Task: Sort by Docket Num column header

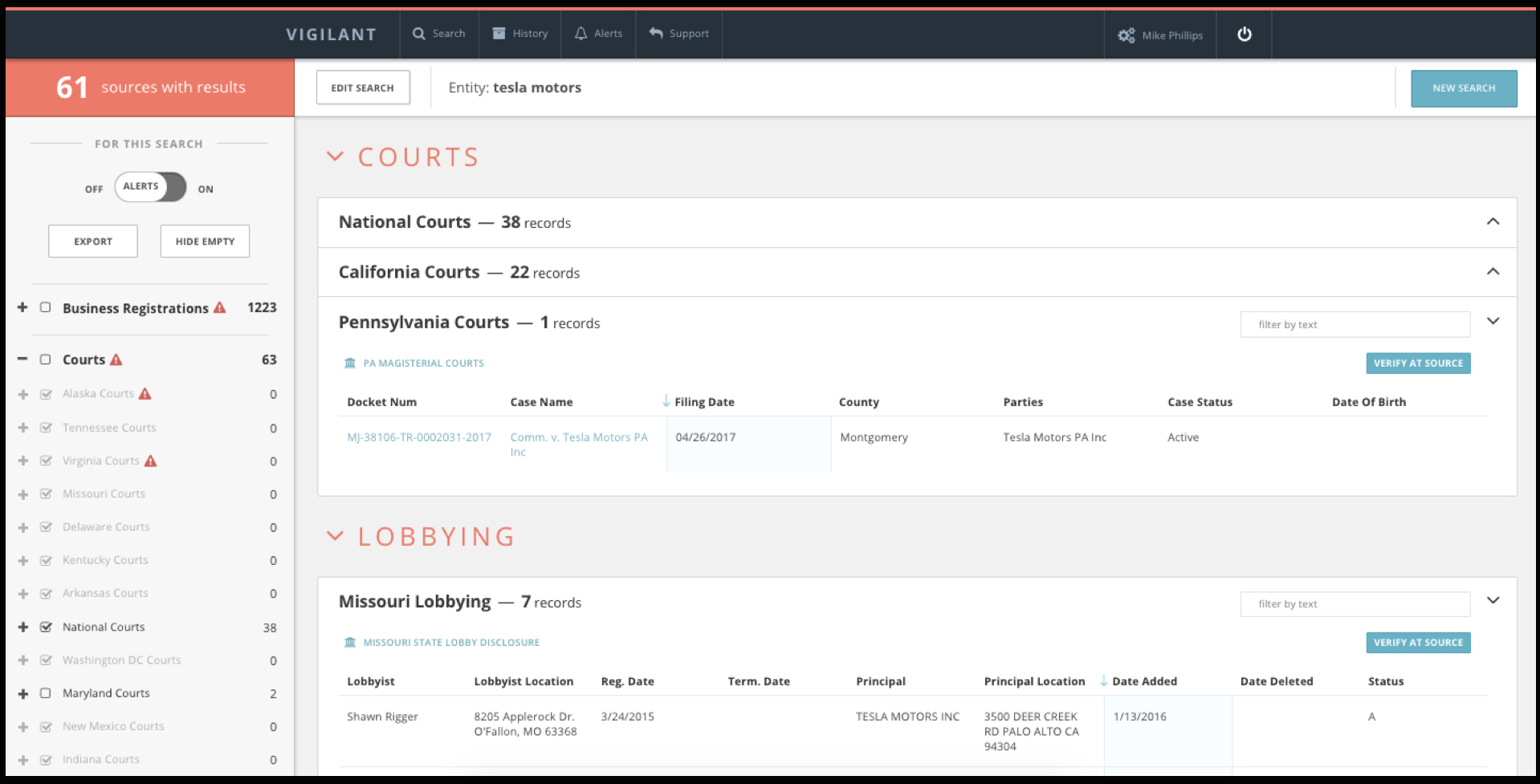Action: coord(381,402)
